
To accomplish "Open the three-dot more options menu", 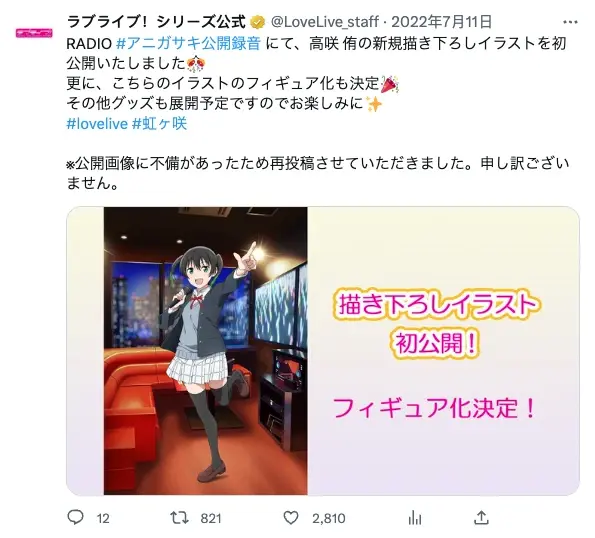I will [570, 22].
